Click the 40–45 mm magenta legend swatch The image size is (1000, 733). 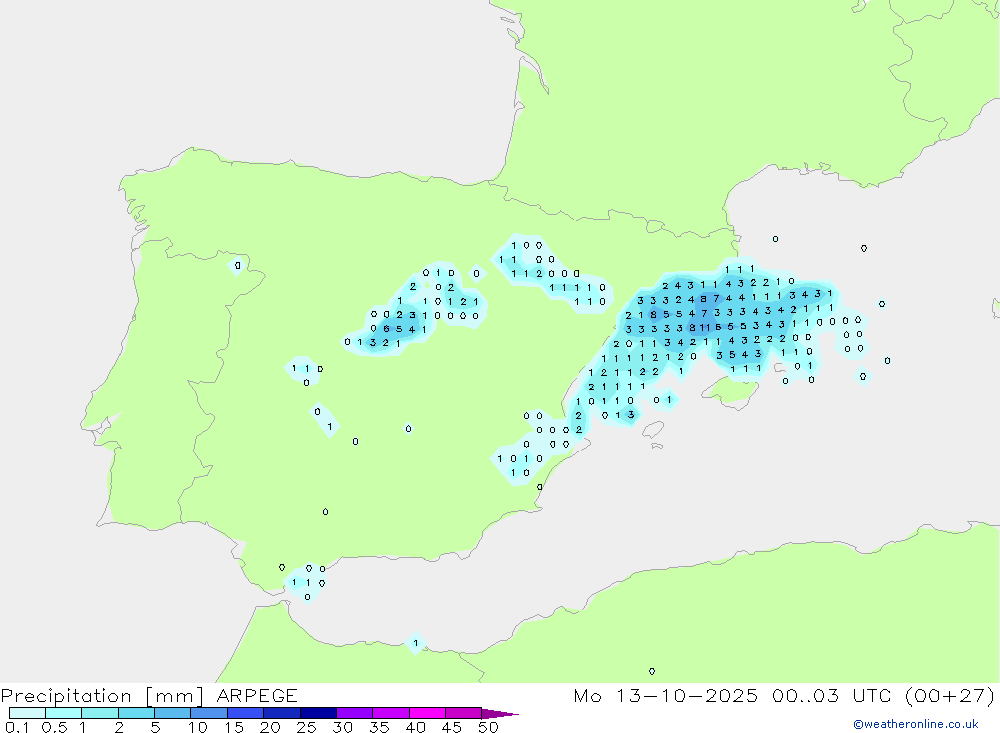[427, 713]
